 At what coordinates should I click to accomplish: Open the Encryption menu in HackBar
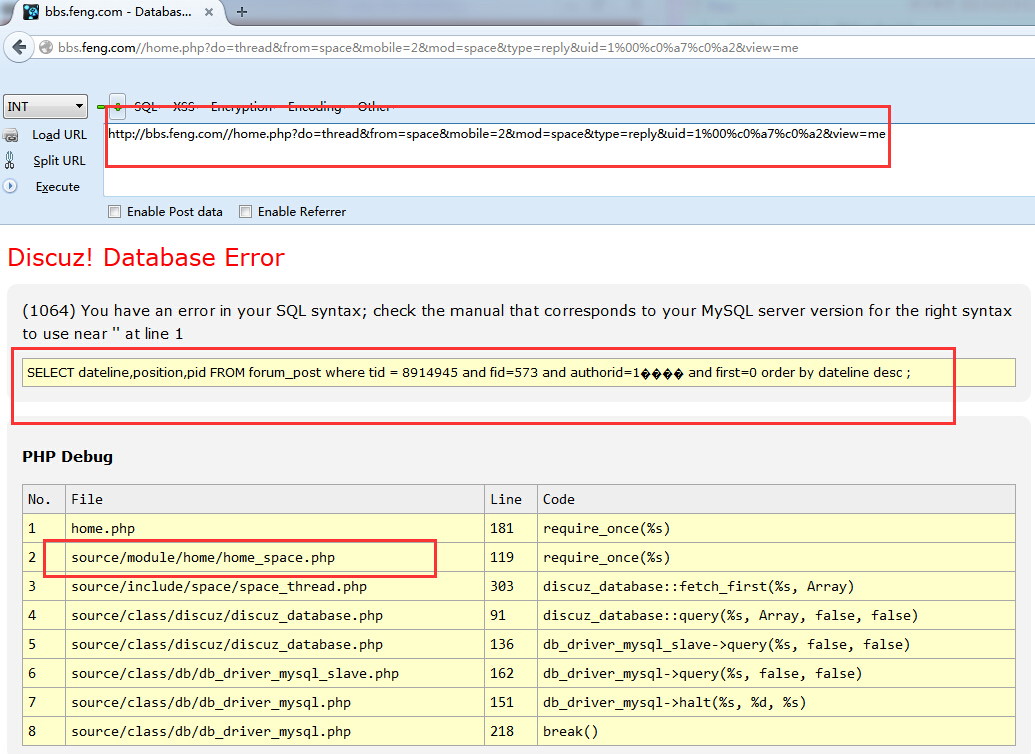pos(242,106)
